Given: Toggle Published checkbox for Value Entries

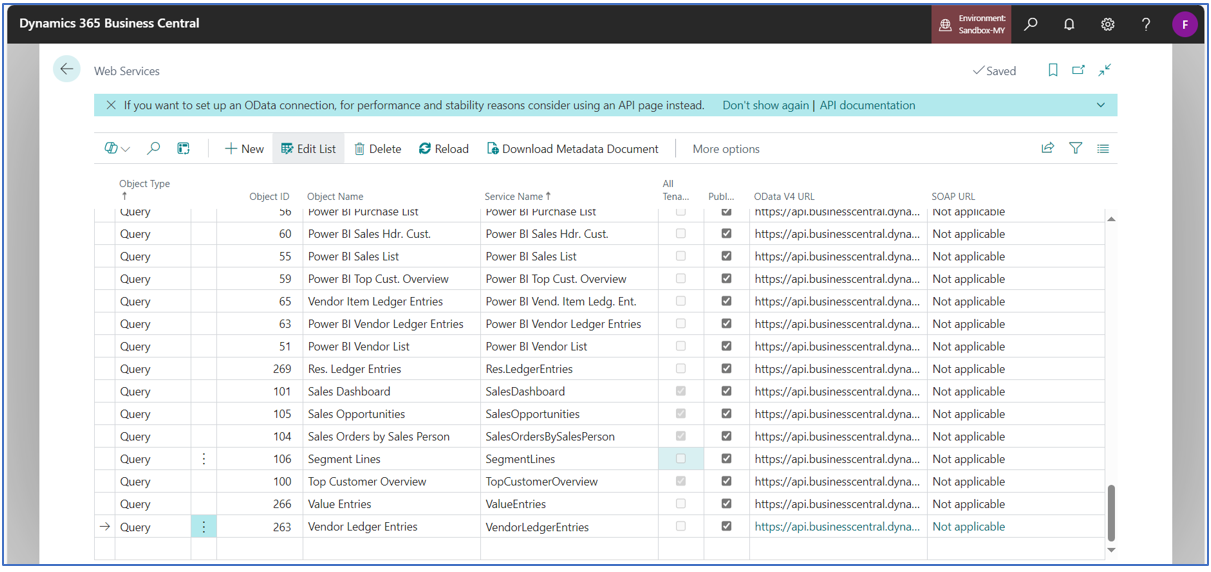Looking at the screenshot, I should point(726,504).
